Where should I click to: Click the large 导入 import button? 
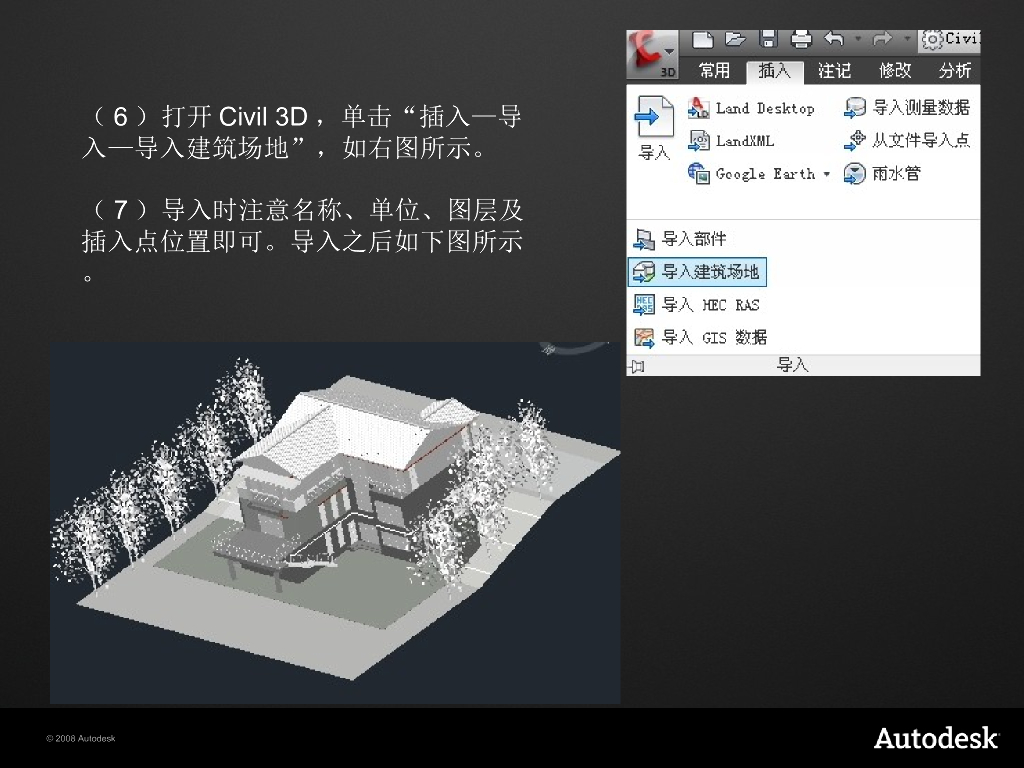point(654,128)
